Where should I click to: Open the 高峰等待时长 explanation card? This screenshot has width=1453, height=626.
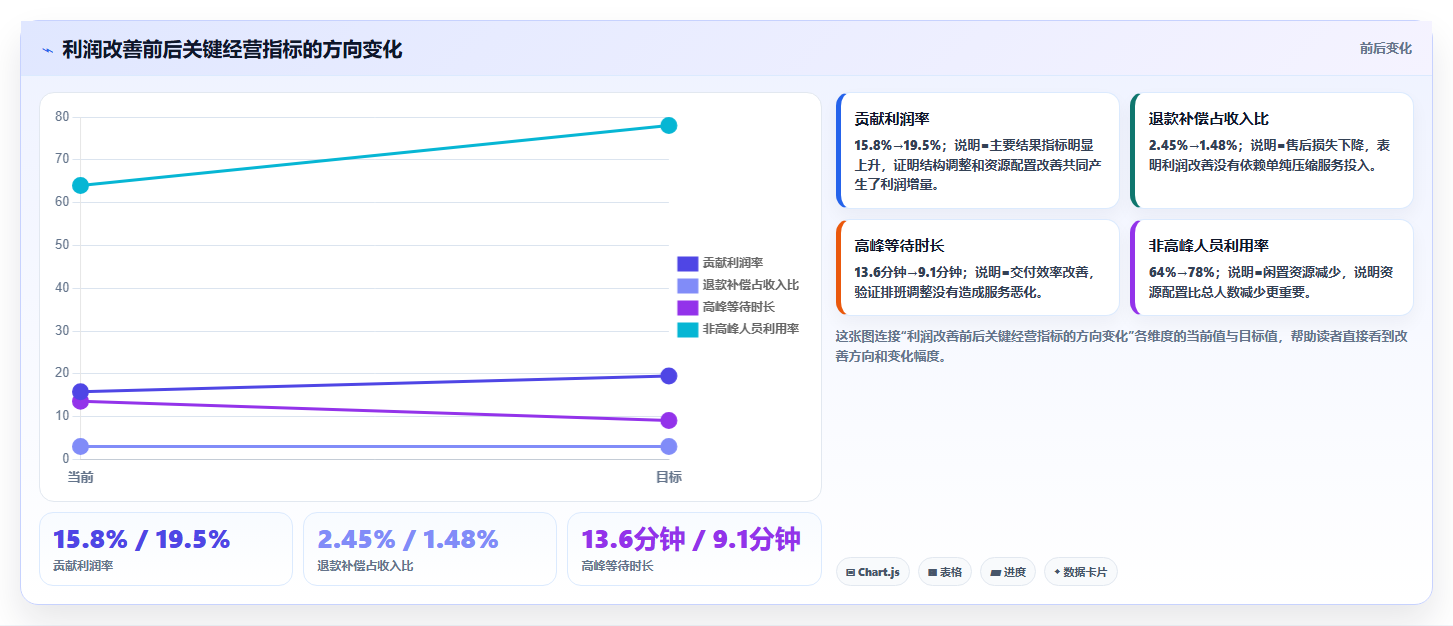977,268
